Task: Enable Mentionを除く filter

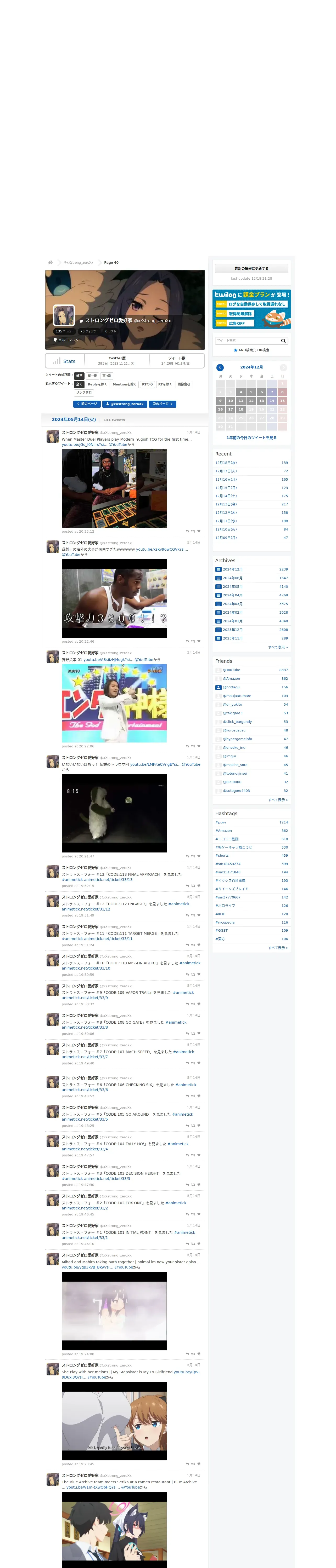Action: [124, 385]
